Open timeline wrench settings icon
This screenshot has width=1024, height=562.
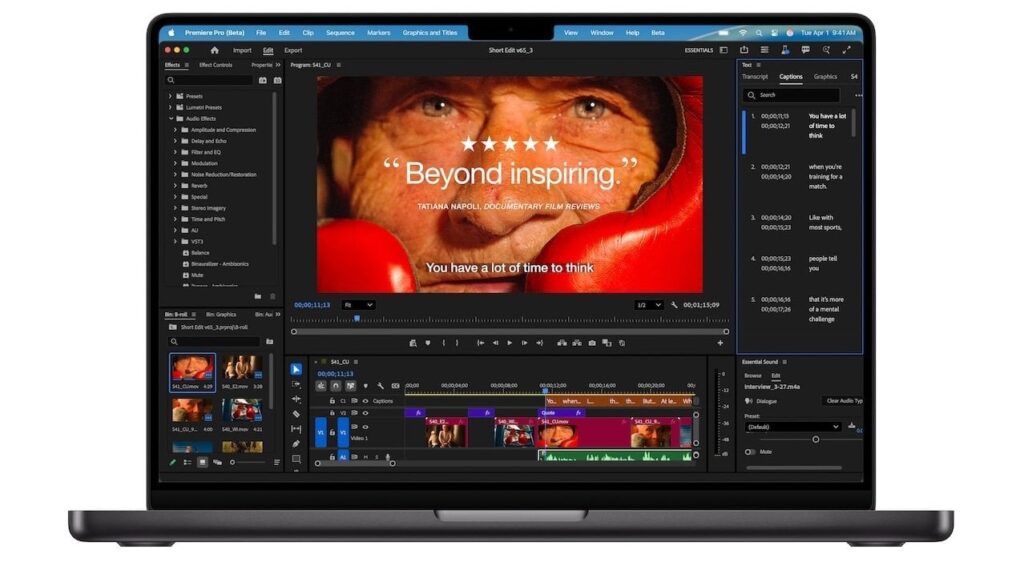tap(380, 386)
